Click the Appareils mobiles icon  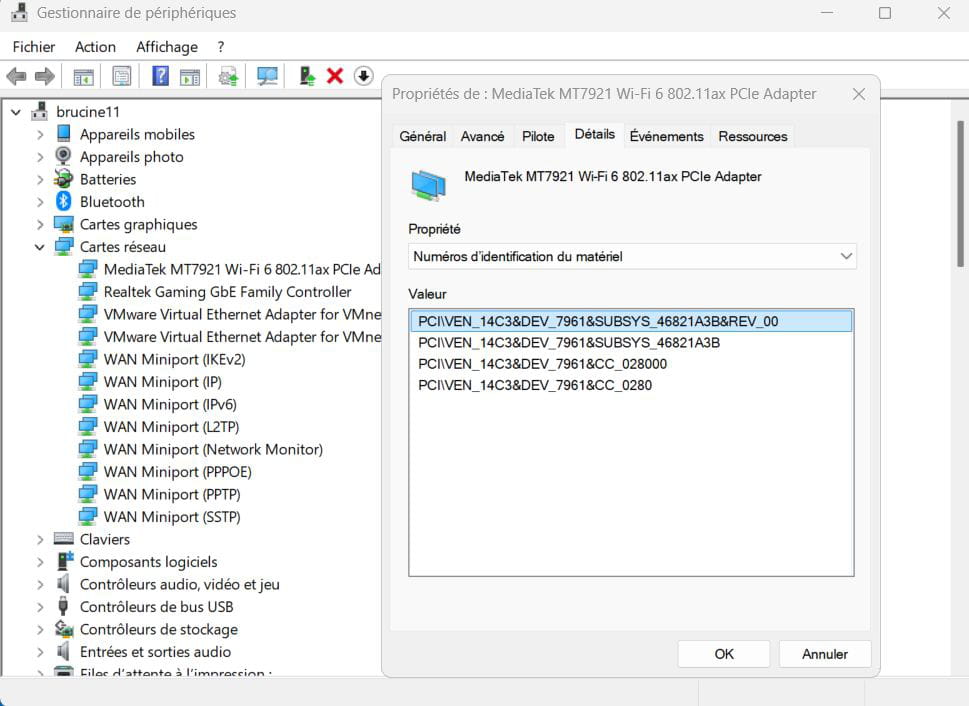[63, 134]
